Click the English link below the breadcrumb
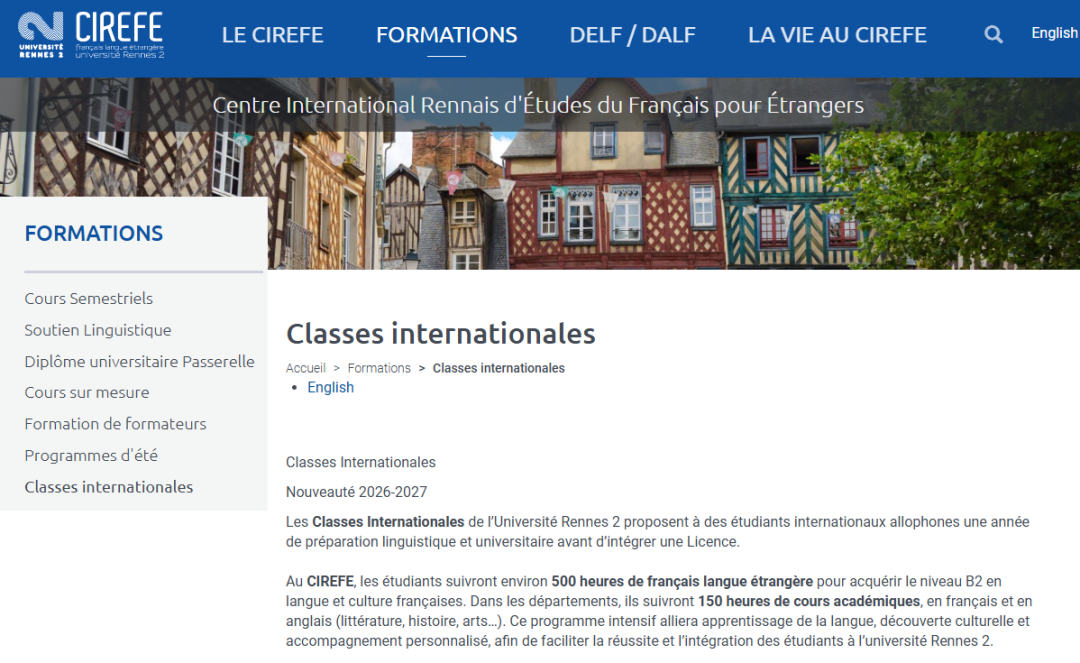Screen dimensions: 1080x663 pyautogui.click(x=330, y=387)
